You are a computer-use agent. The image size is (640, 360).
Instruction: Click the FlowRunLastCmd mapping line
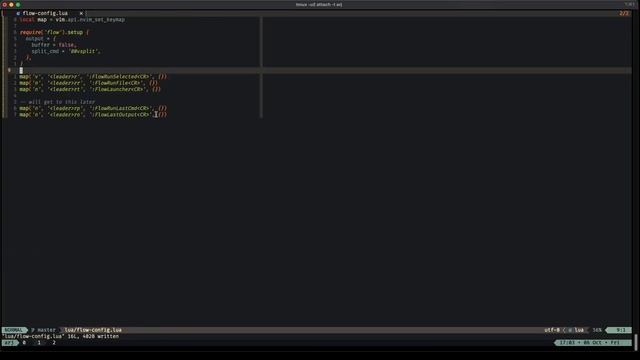point(93,108)
